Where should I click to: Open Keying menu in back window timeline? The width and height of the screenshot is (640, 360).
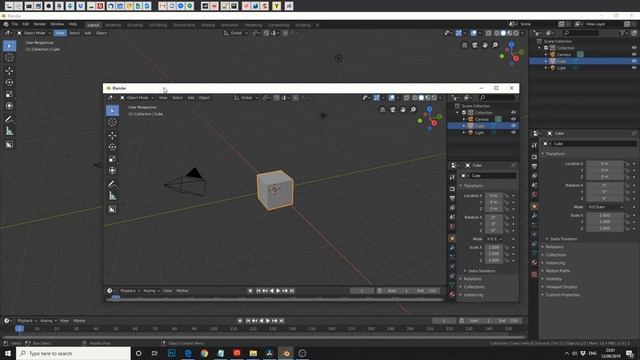pyautogui.click(x=48, y=321)
